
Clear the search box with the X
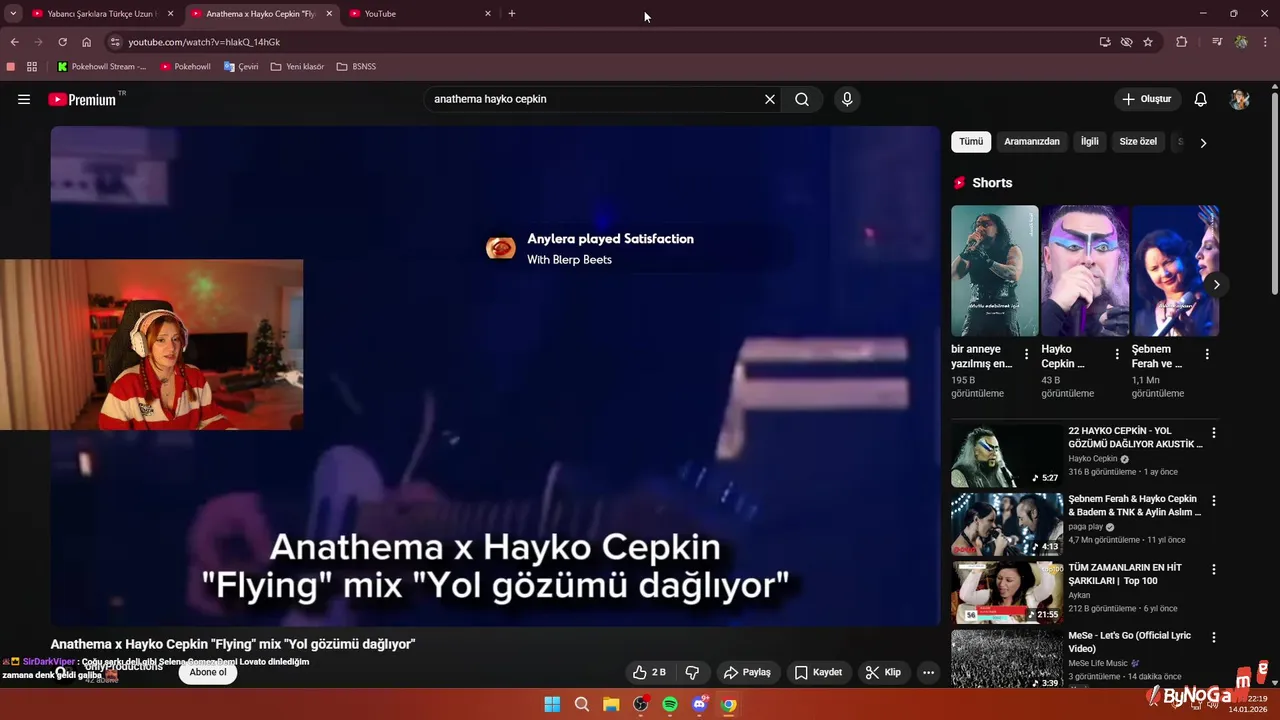770,99
